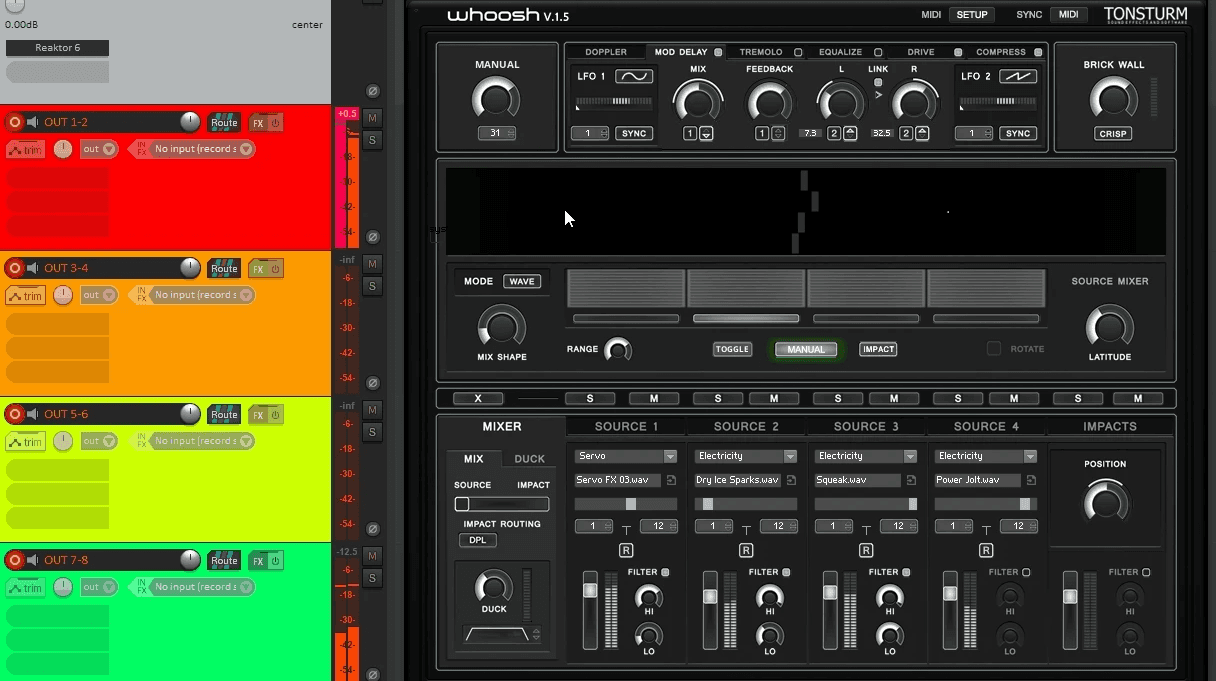Solo the OUT 3-4 track

point(372,287)
